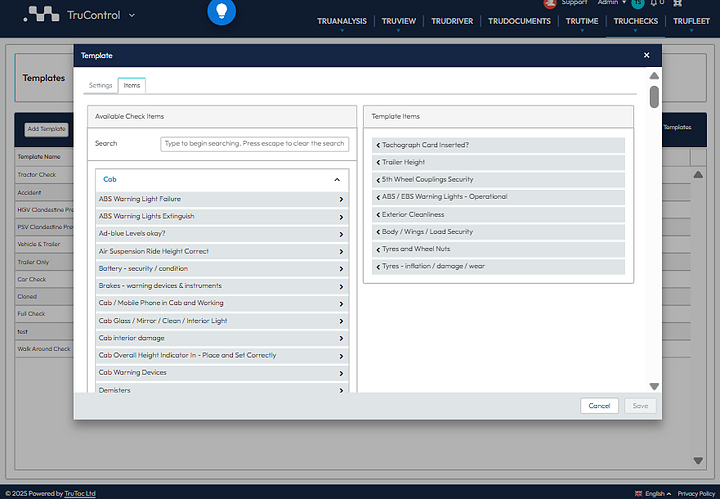Add 'Cab interior damage' using right arrow

tap(341, 338)
